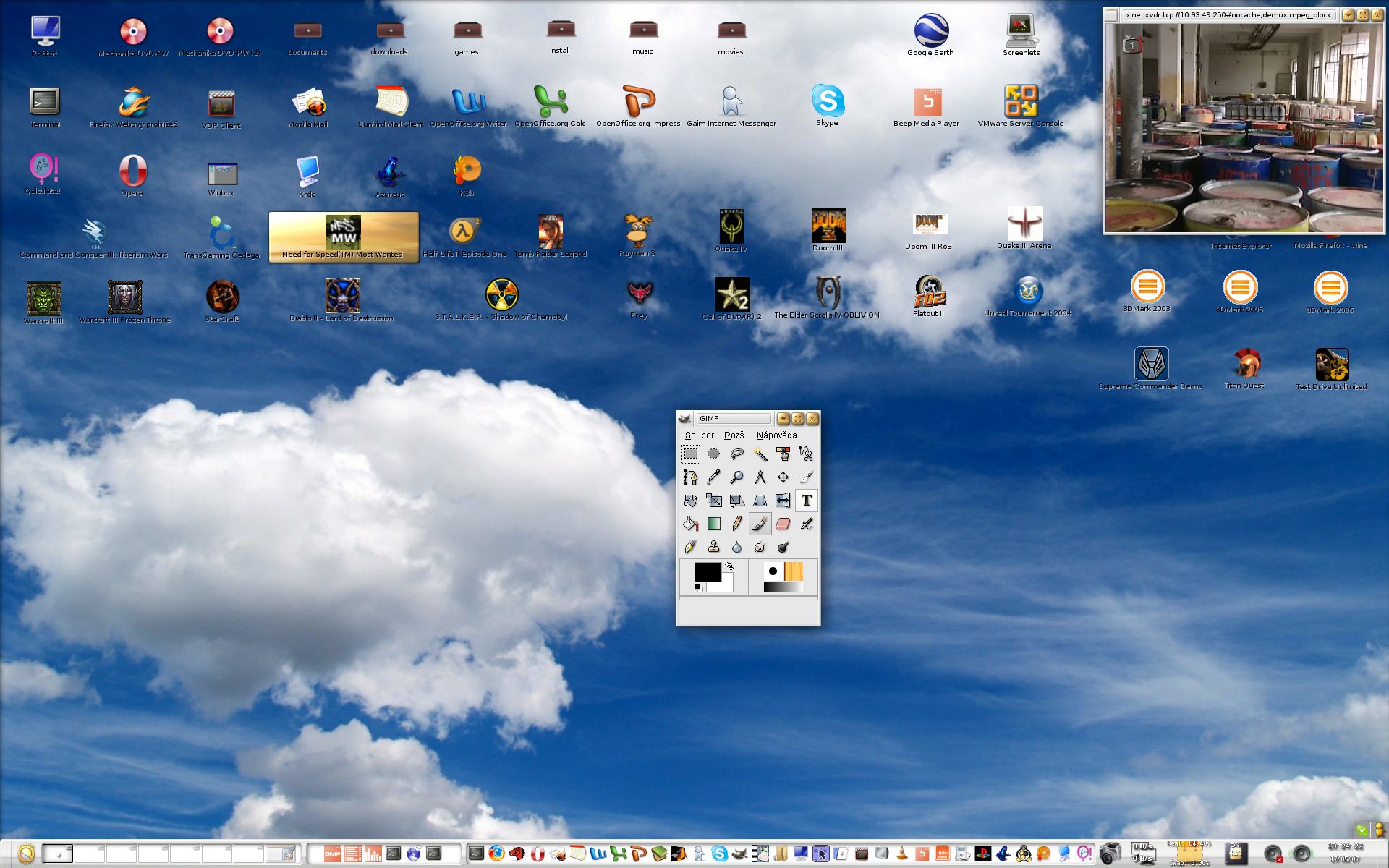The width and height of the screenshot is (1389, 868).
Task: Click the muted speaker volume icon
Action: pos(1273,854)
